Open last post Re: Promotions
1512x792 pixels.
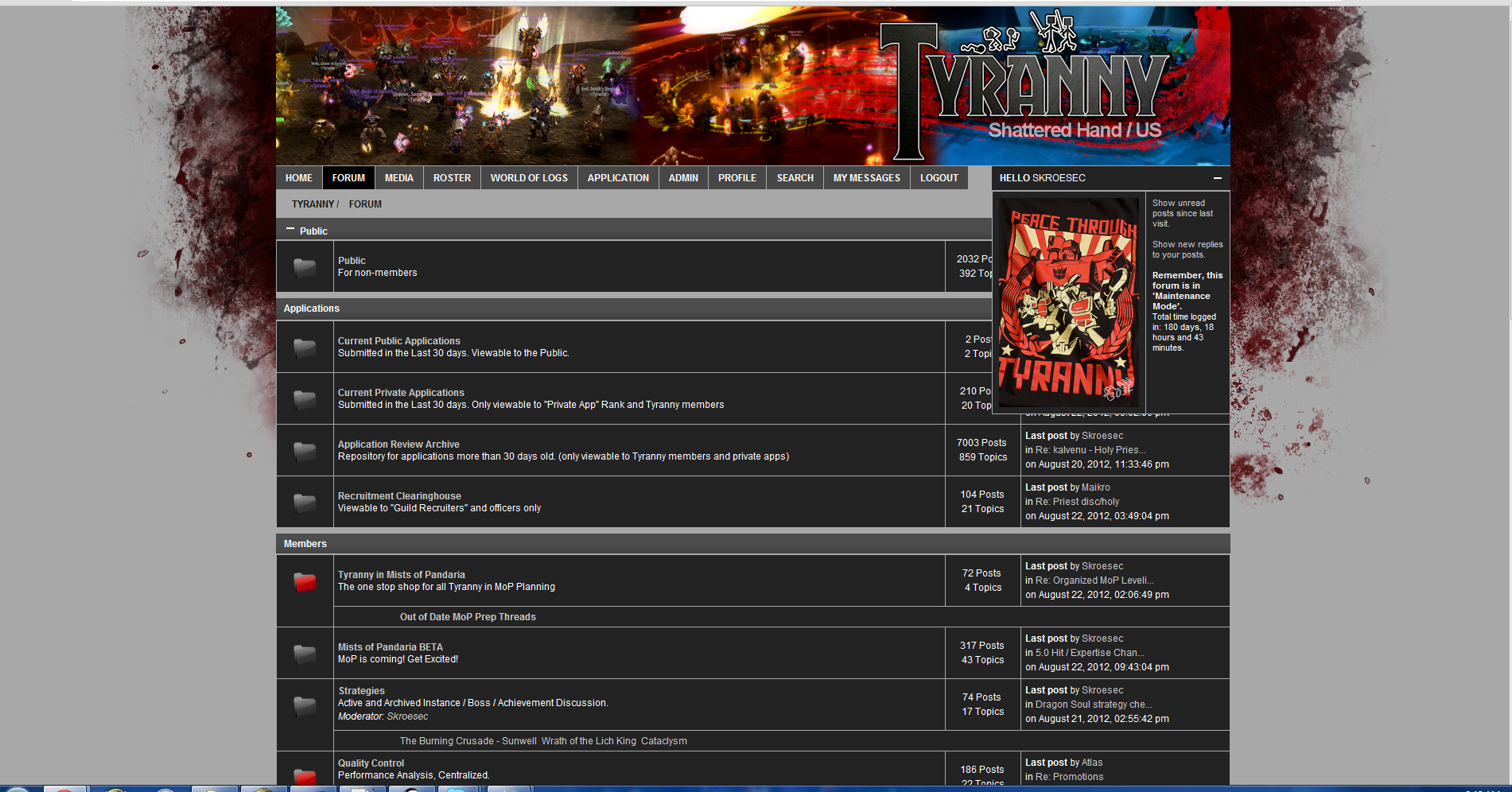1070,777
